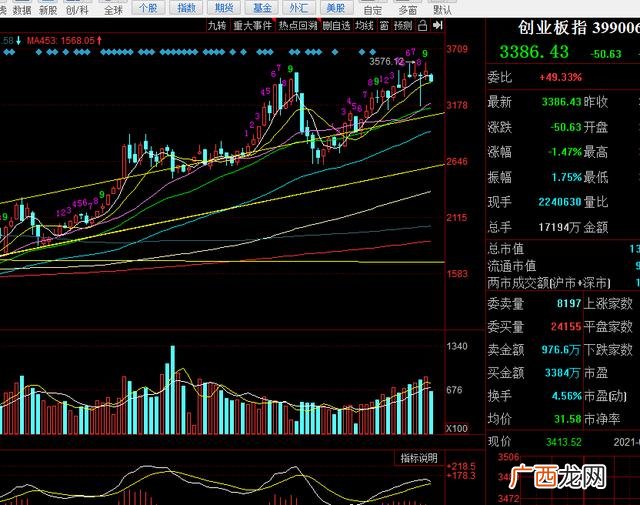640x505 pixels.
Task: Open the 外汇 forex tab
Action: point(299,7)
